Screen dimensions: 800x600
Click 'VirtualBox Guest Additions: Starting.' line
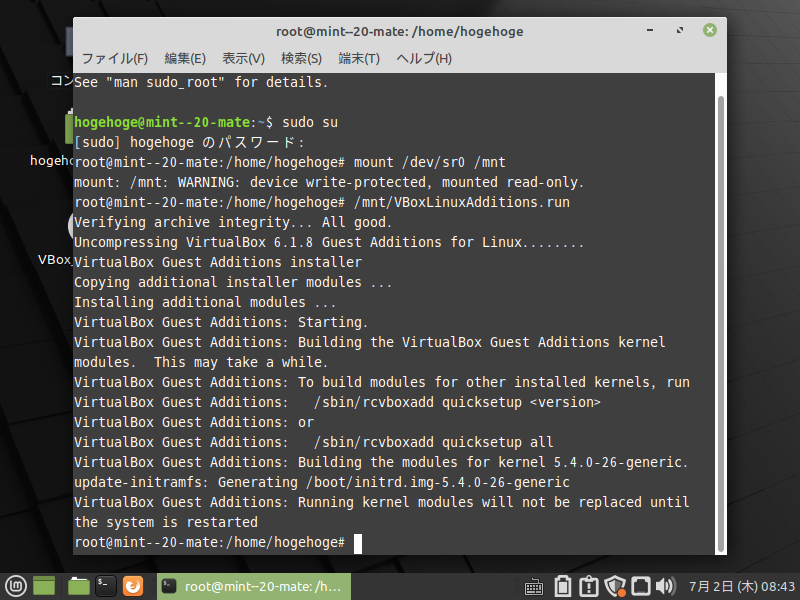point(221,322)
